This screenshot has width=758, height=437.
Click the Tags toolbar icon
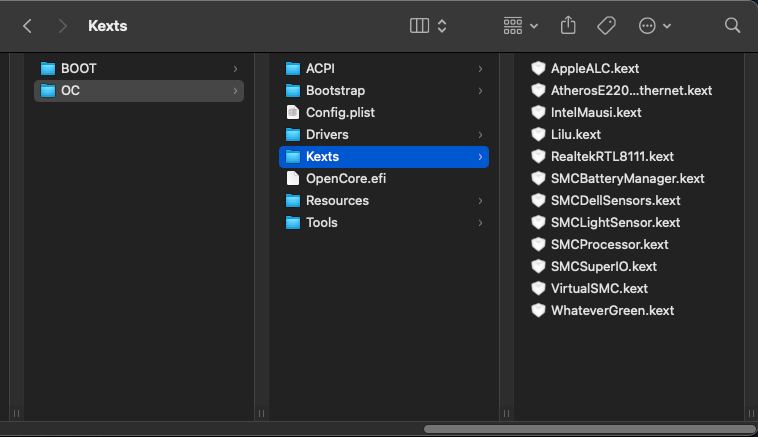(606, 26)
